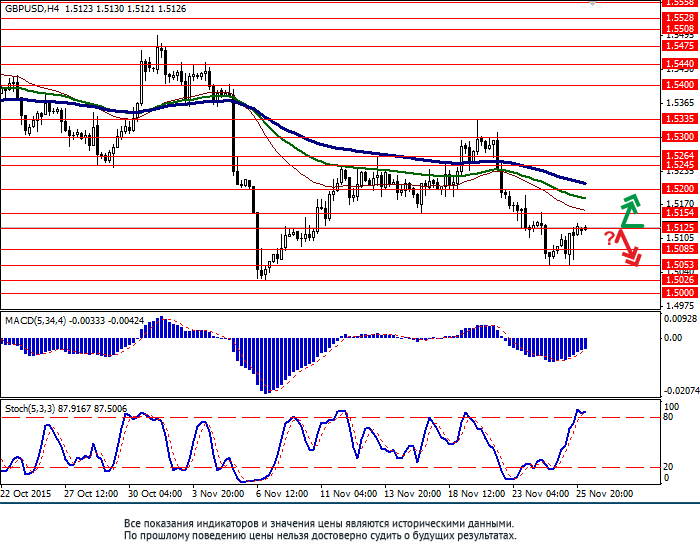Viewport: 700px width, 552px height.
Task: Click the 6 Nov 12:00 date label
Action: 282,494
